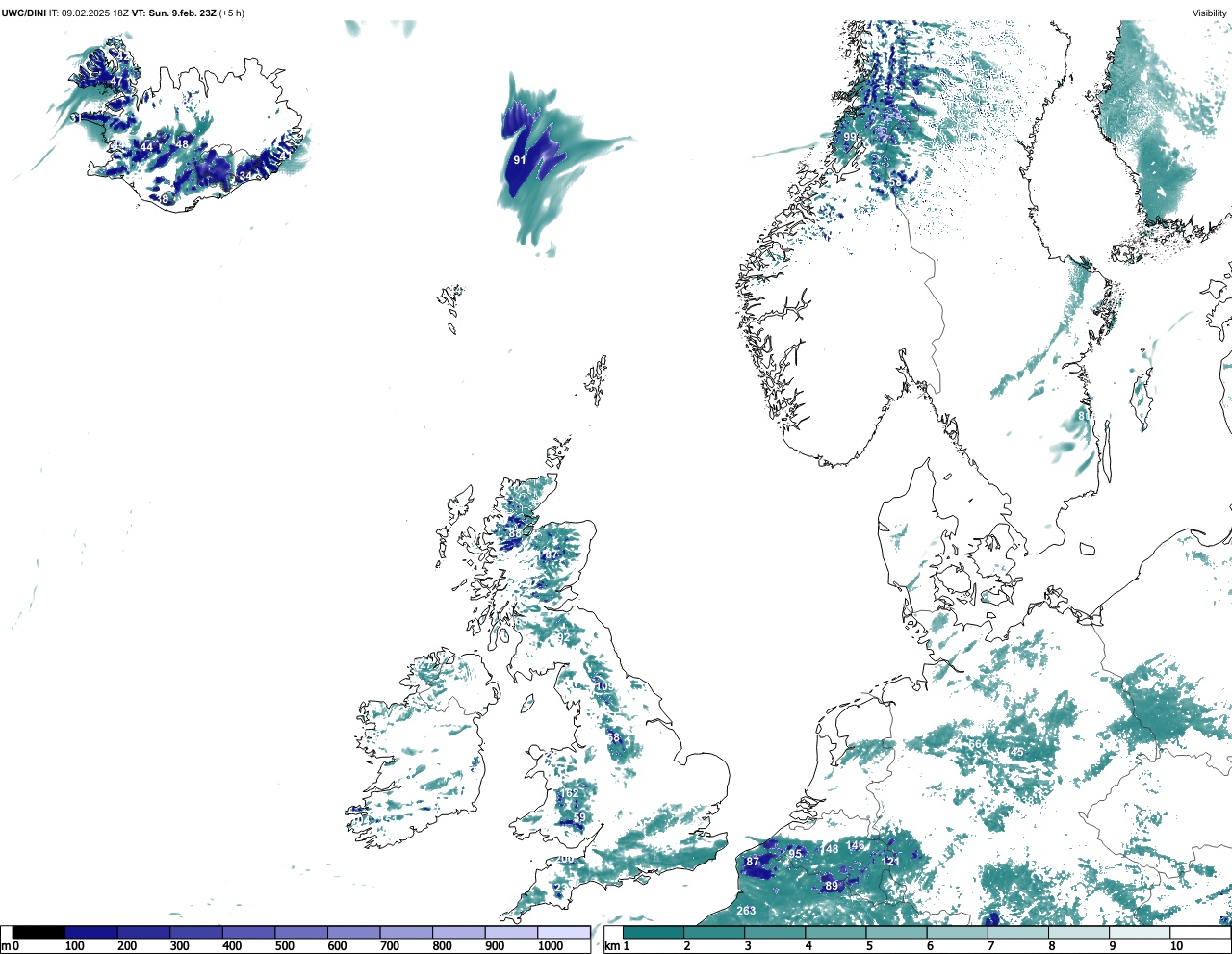Viewport: 1232px width, 954px height.
Task: Click the 'Visibility' title label
Action: (1210, 13)
